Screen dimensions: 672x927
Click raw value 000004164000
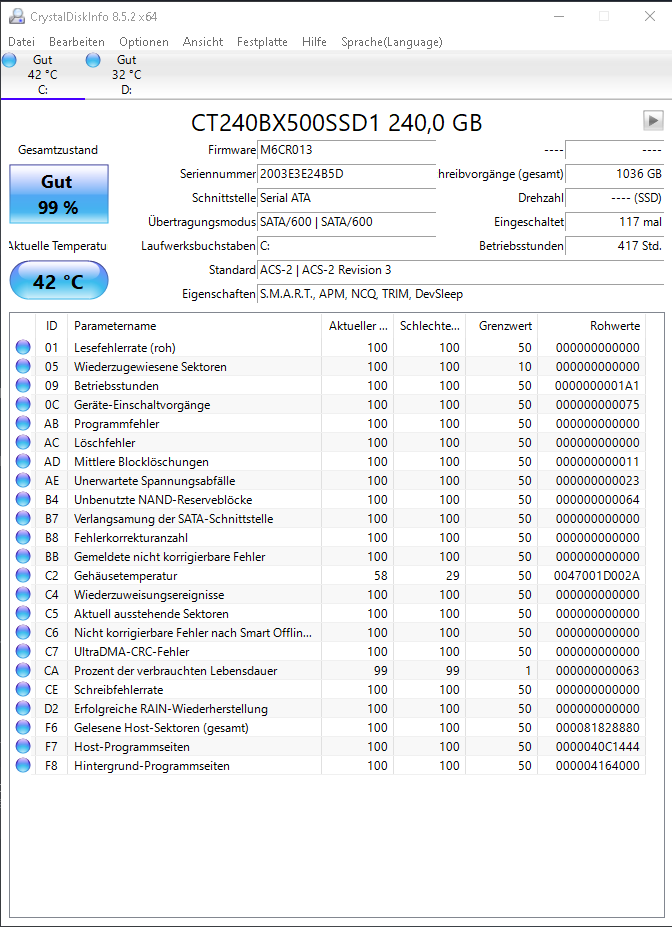[598, 766]
